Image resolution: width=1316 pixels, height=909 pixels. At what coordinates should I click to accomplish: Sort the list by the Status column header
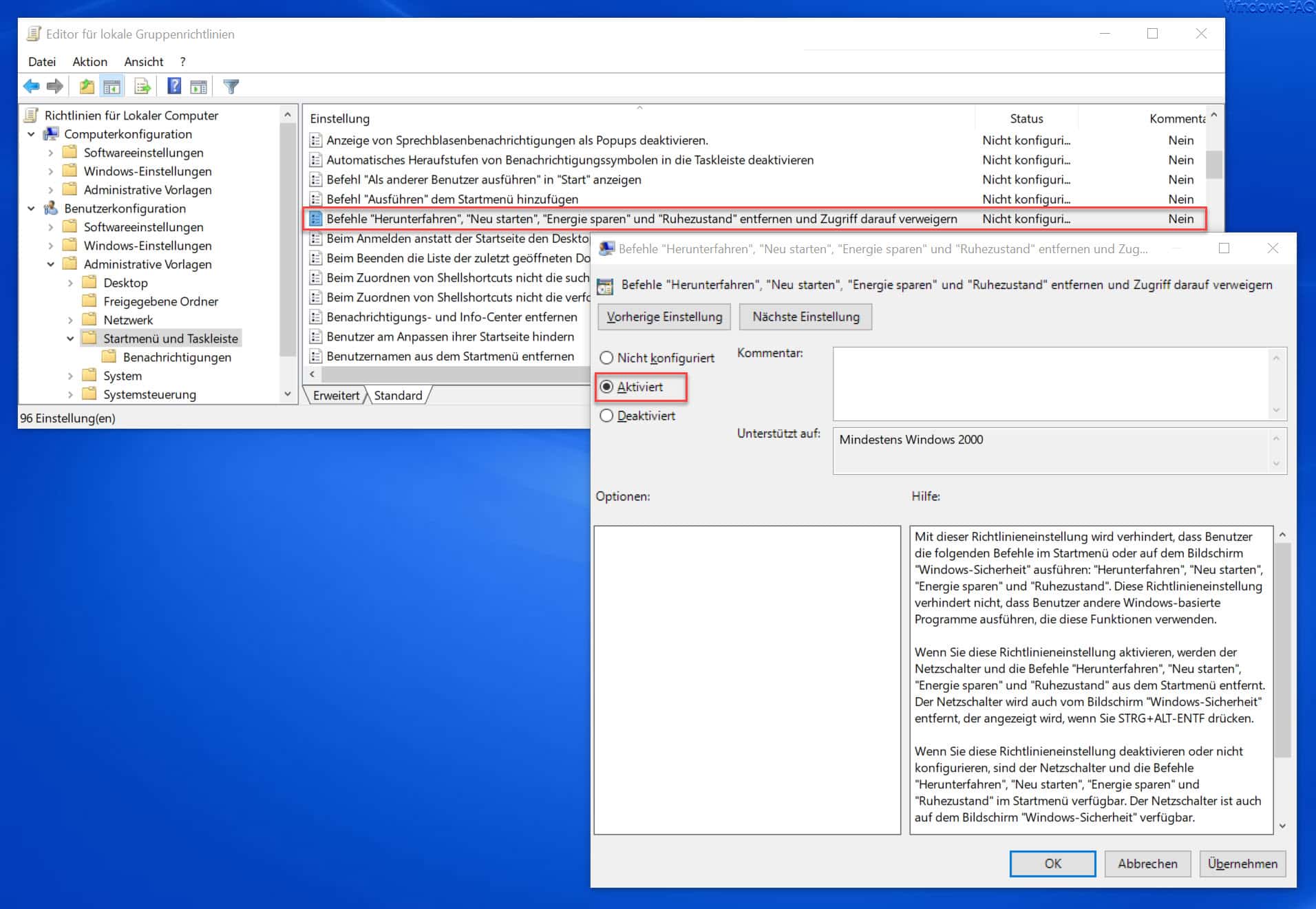tap(1026, 118)
